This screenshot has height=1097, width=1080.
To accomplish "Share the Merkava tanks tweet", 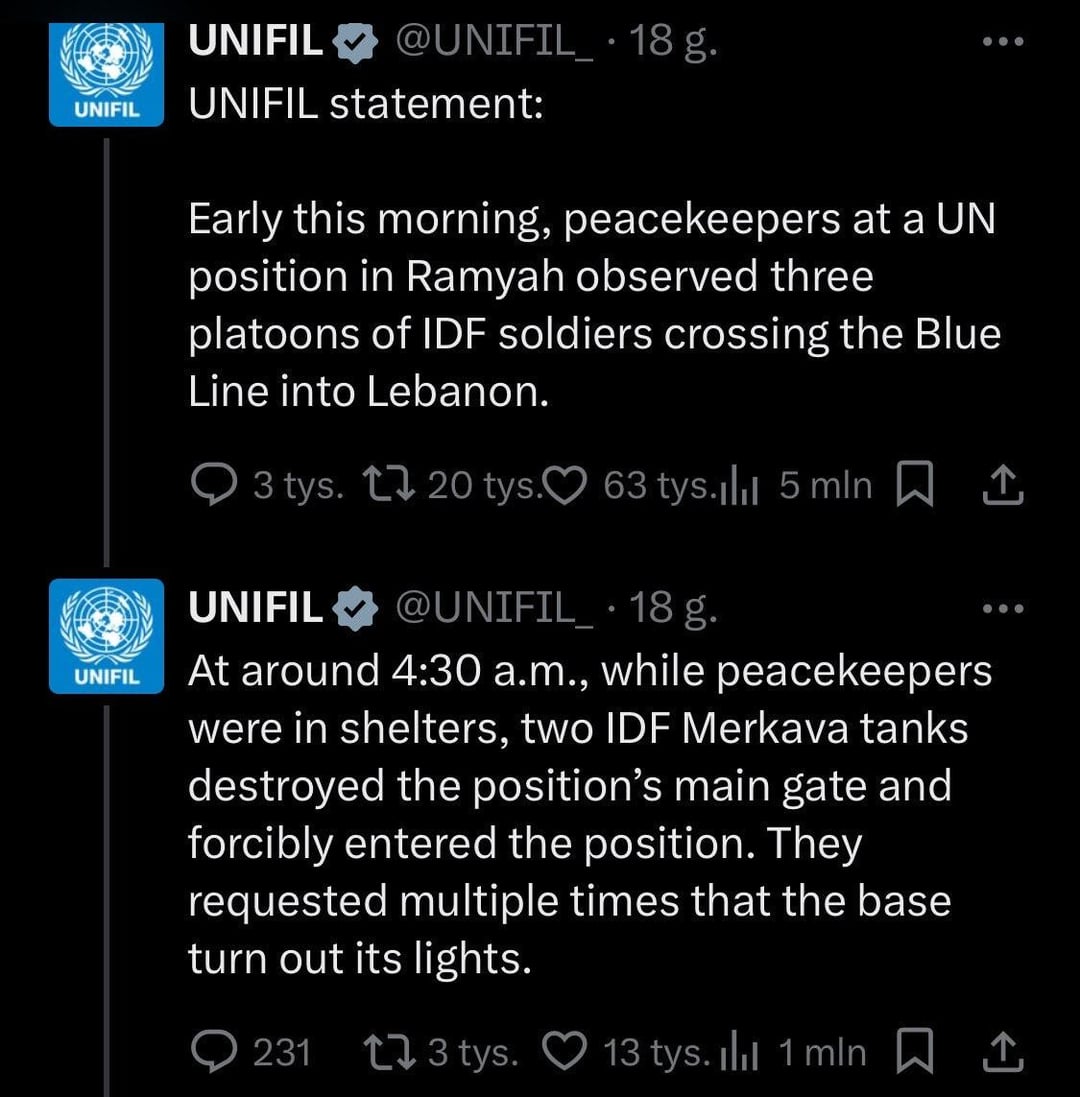I will click(x=1003, y=1052).
